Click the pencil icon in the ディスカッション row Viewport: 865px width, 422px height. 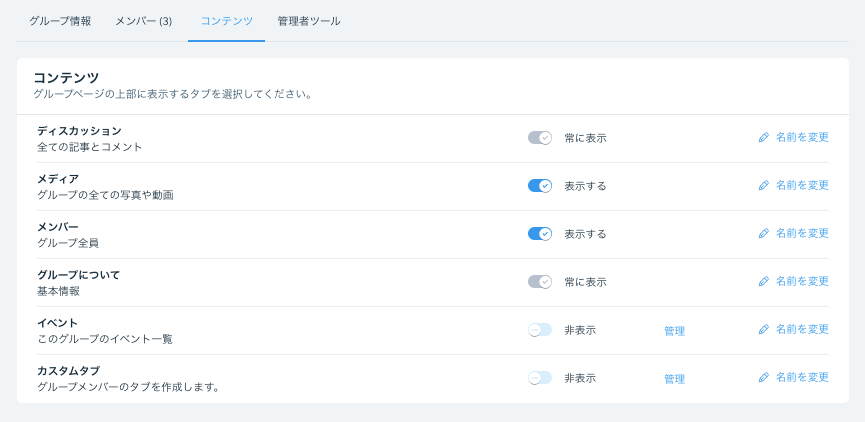click(x=764, y=138)
